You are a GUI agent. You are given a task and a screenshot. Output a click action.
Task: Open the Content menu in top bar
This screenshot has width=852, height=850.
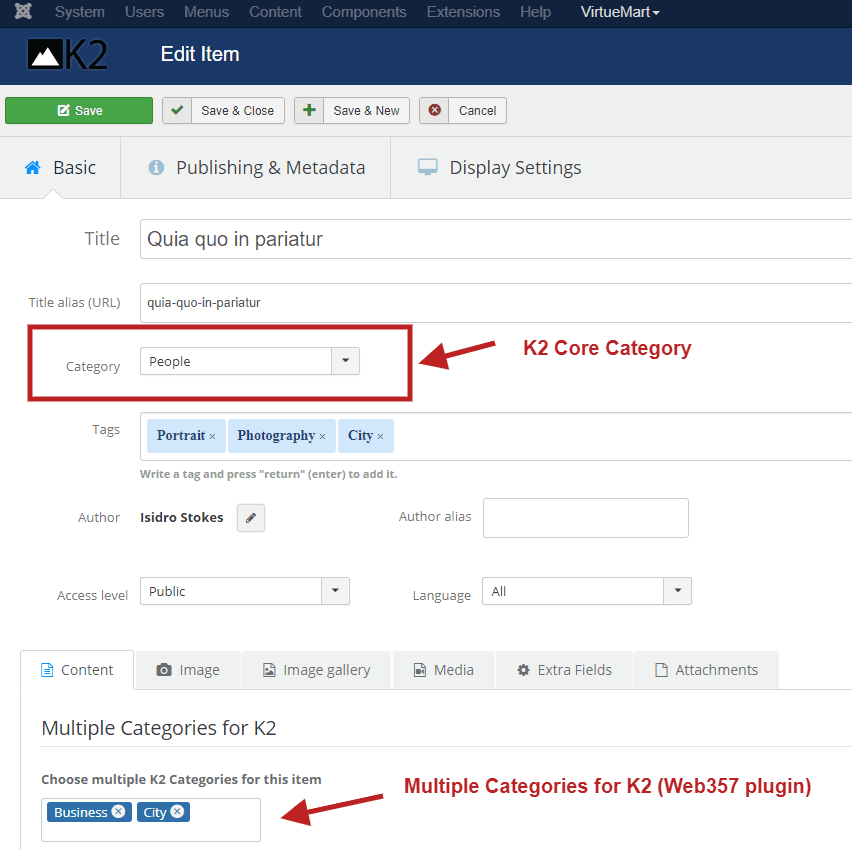pos(275,11)
